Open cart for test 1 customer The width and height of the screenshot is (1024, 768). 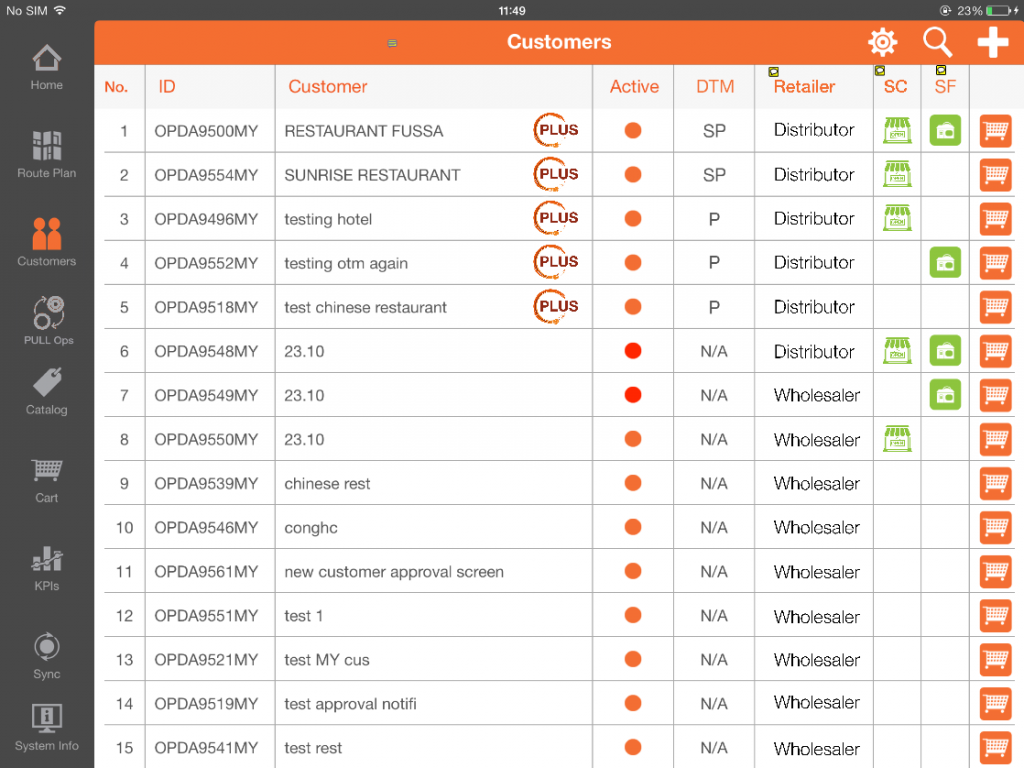(x=995, y=615)
